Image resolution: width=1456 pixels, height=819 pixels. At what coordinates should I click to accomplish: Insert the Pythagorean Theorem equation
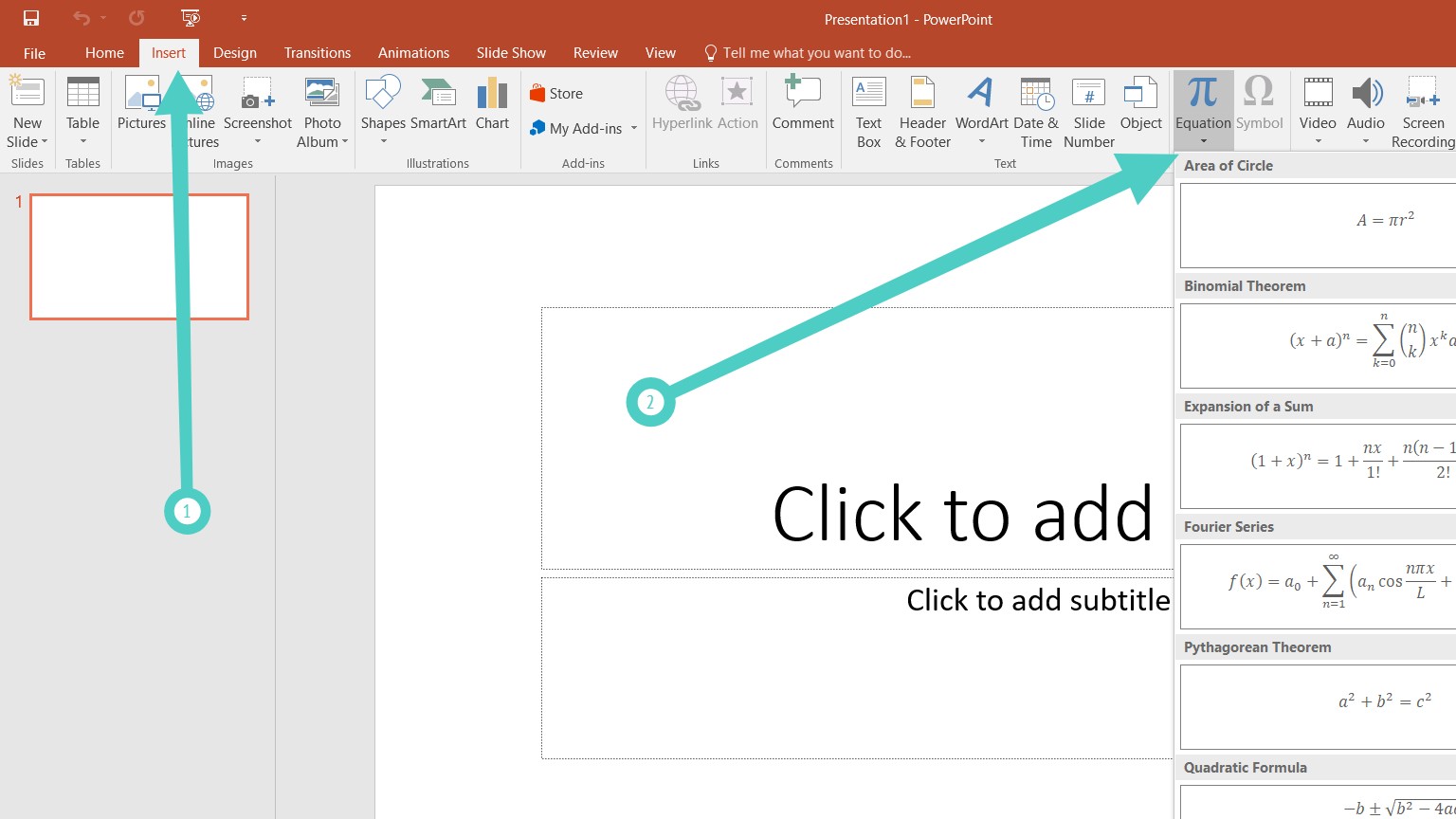[x=1318, y=707]
